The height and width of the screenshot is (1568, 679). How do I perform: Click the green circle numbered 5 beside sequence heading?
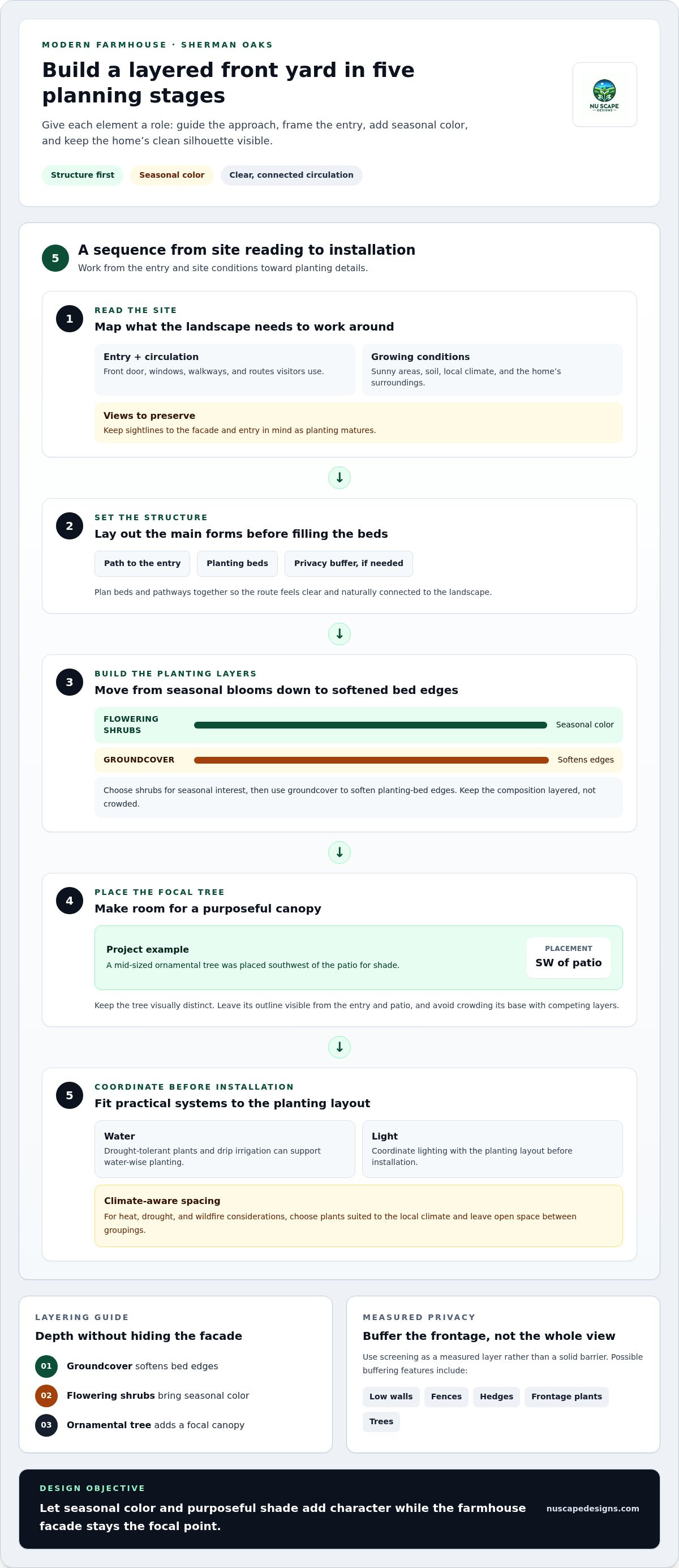(x=55, y=258)
